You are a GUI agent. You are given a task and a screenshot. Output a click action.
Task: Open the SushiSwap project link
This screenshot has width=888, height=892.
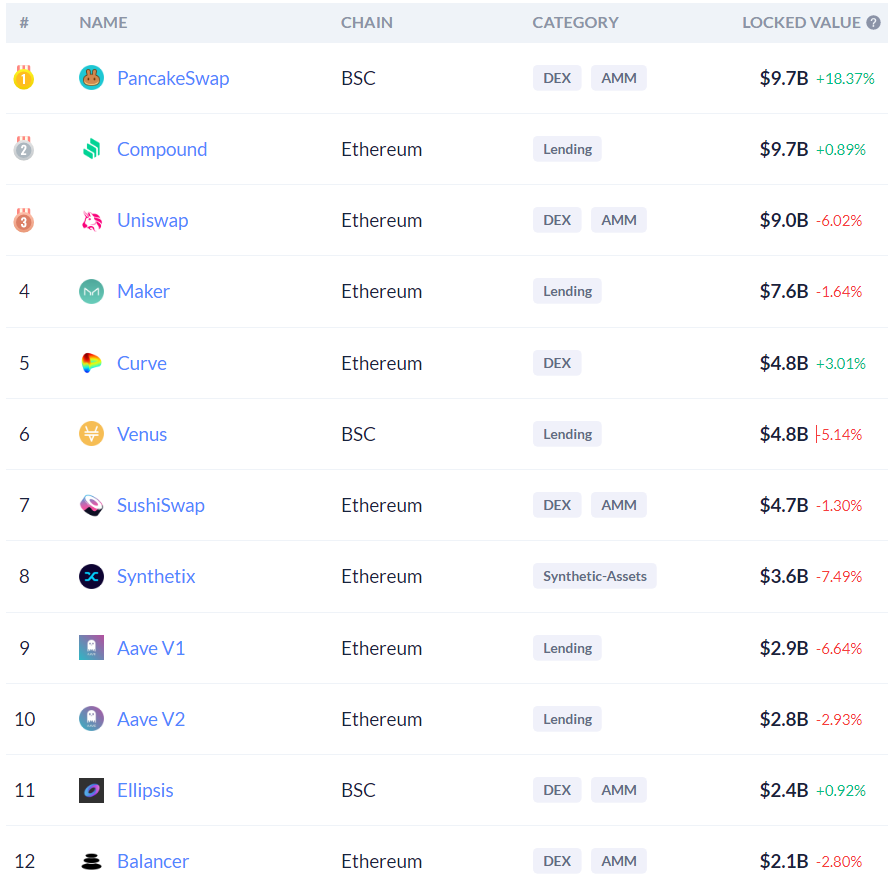point(160,505)
